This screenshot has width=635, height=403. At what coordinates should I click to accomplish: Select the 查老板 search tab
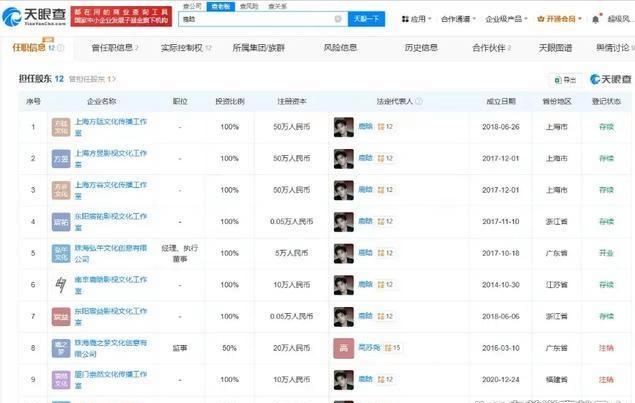click(221, 6)
